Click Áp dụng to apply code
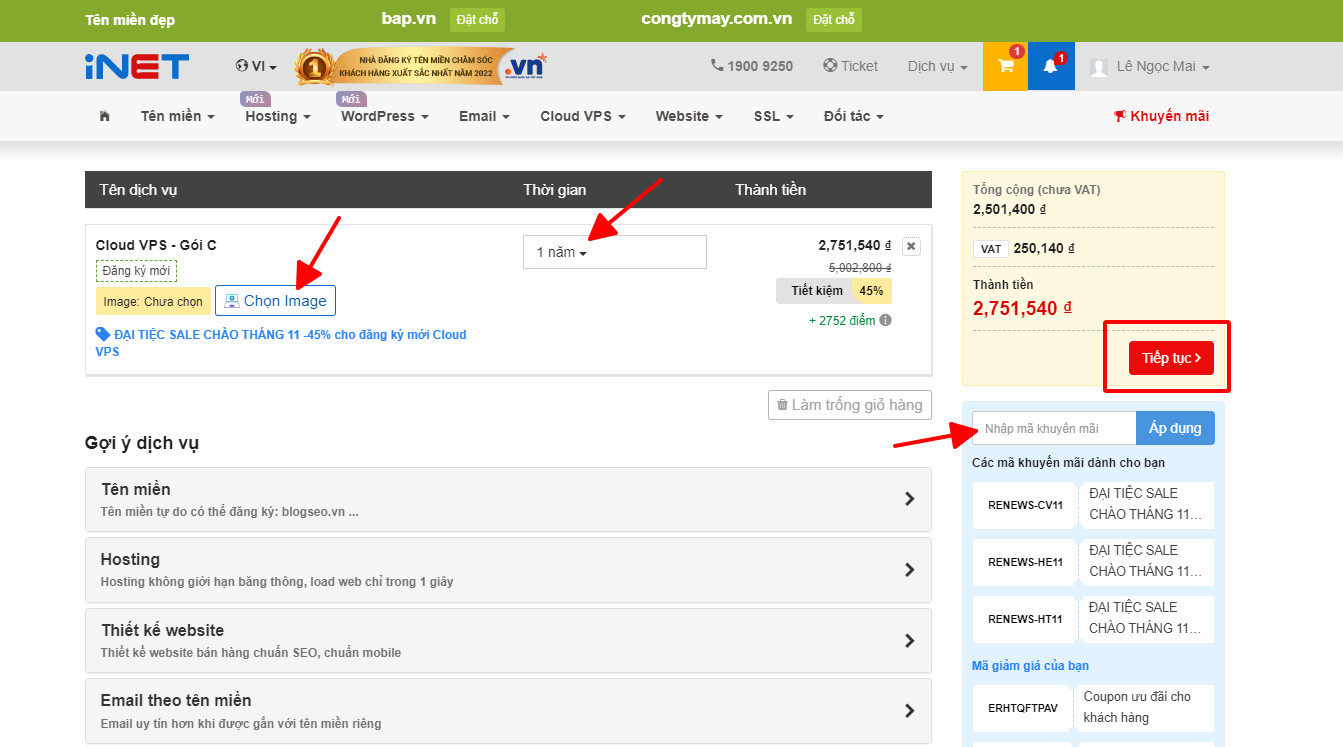Screen dimensions: 1343x747 (x=1175, y=428)
